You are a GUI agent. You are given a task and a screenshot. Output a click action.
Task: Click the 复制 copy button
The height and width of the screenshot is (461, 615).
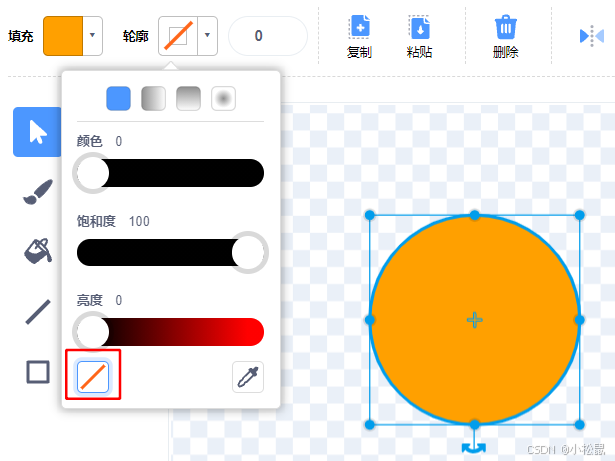click(360, 36)
